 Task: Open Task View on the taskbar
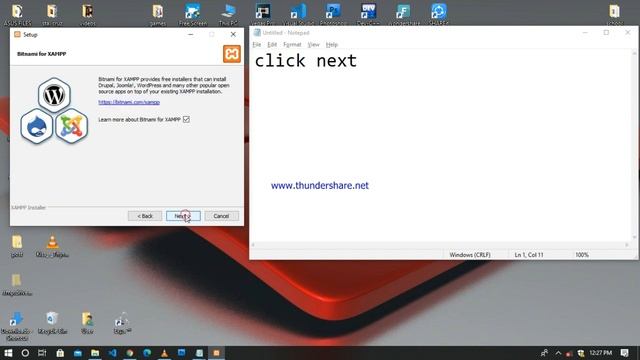point(42,353)
